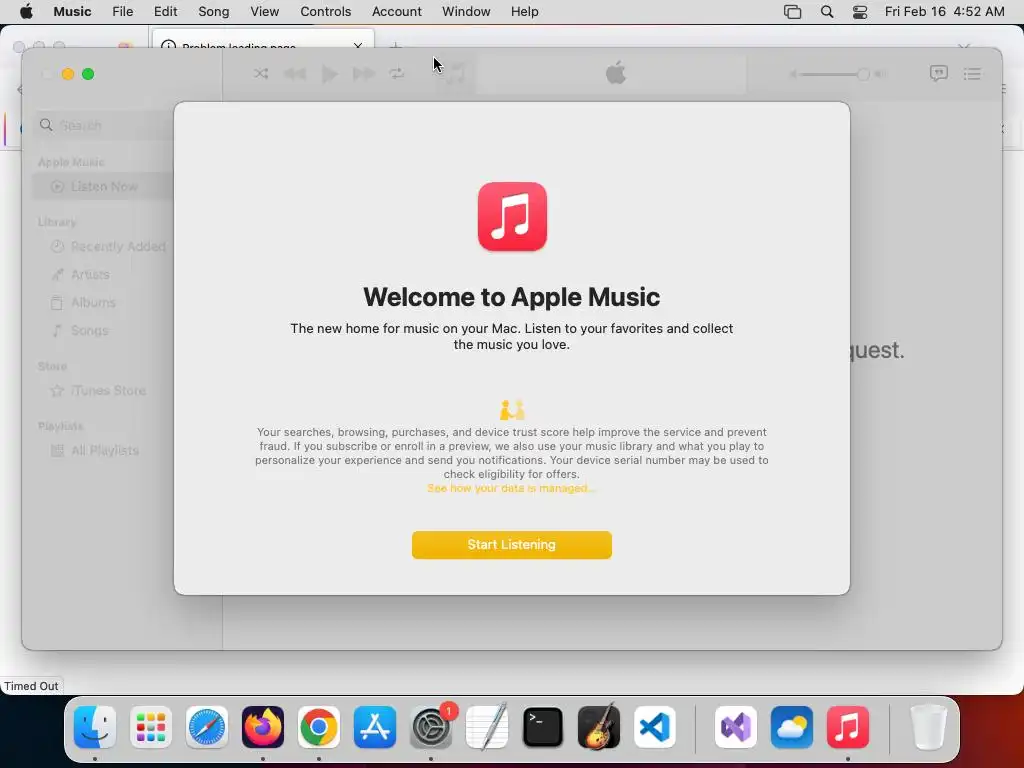The width and height of the screenshot is (1024, 768).
Task: Open the Account menu
Action: click(x=396, y=12)
